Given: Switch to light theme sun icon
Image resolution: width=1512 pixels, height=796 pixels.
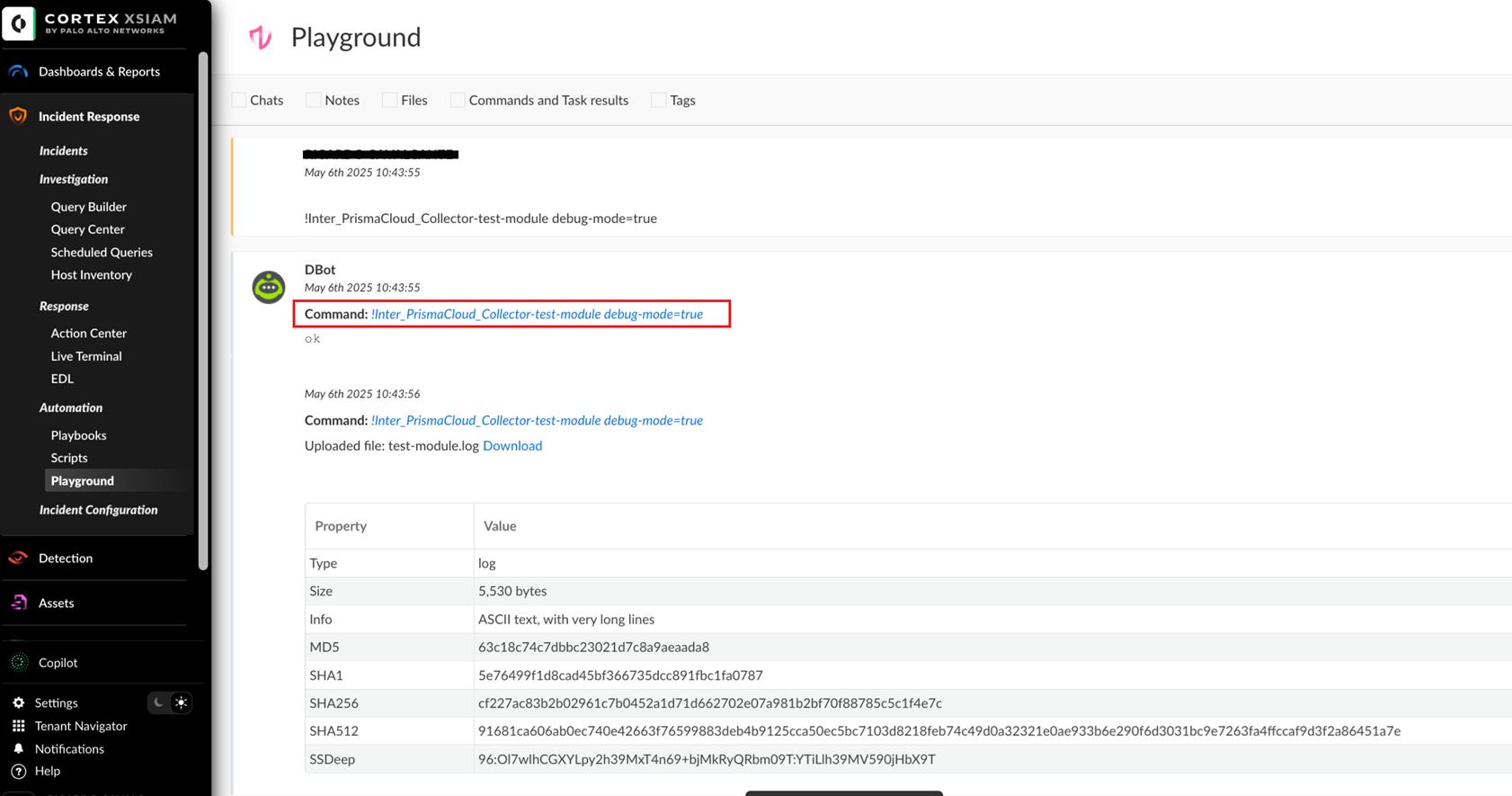Looking at the screenshot, I should tap(182, 702).
